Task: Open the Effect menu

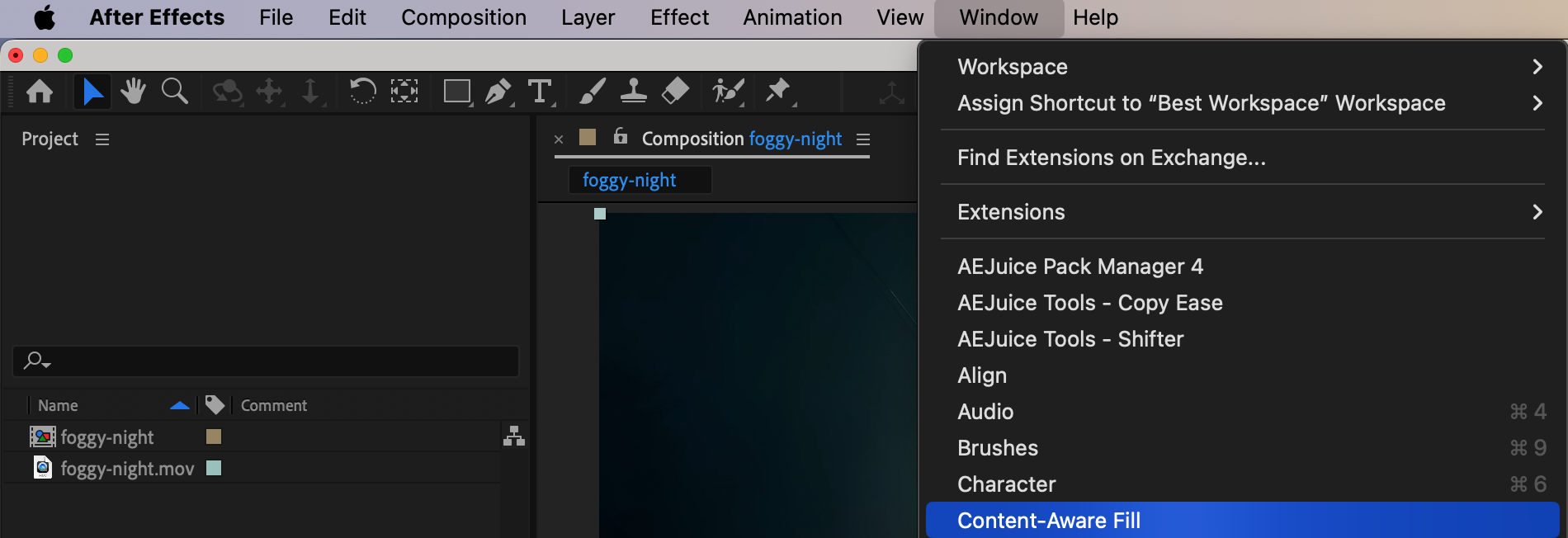Action: click(679, 17)
